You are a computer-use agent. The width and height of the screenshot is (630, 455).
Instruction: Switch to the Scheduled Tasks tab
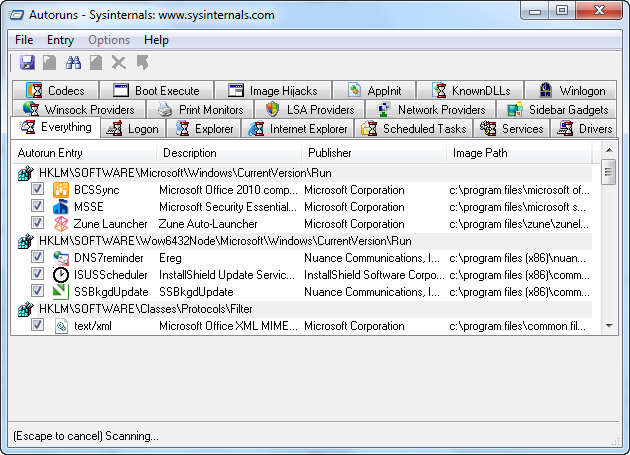tap(413, 129)
